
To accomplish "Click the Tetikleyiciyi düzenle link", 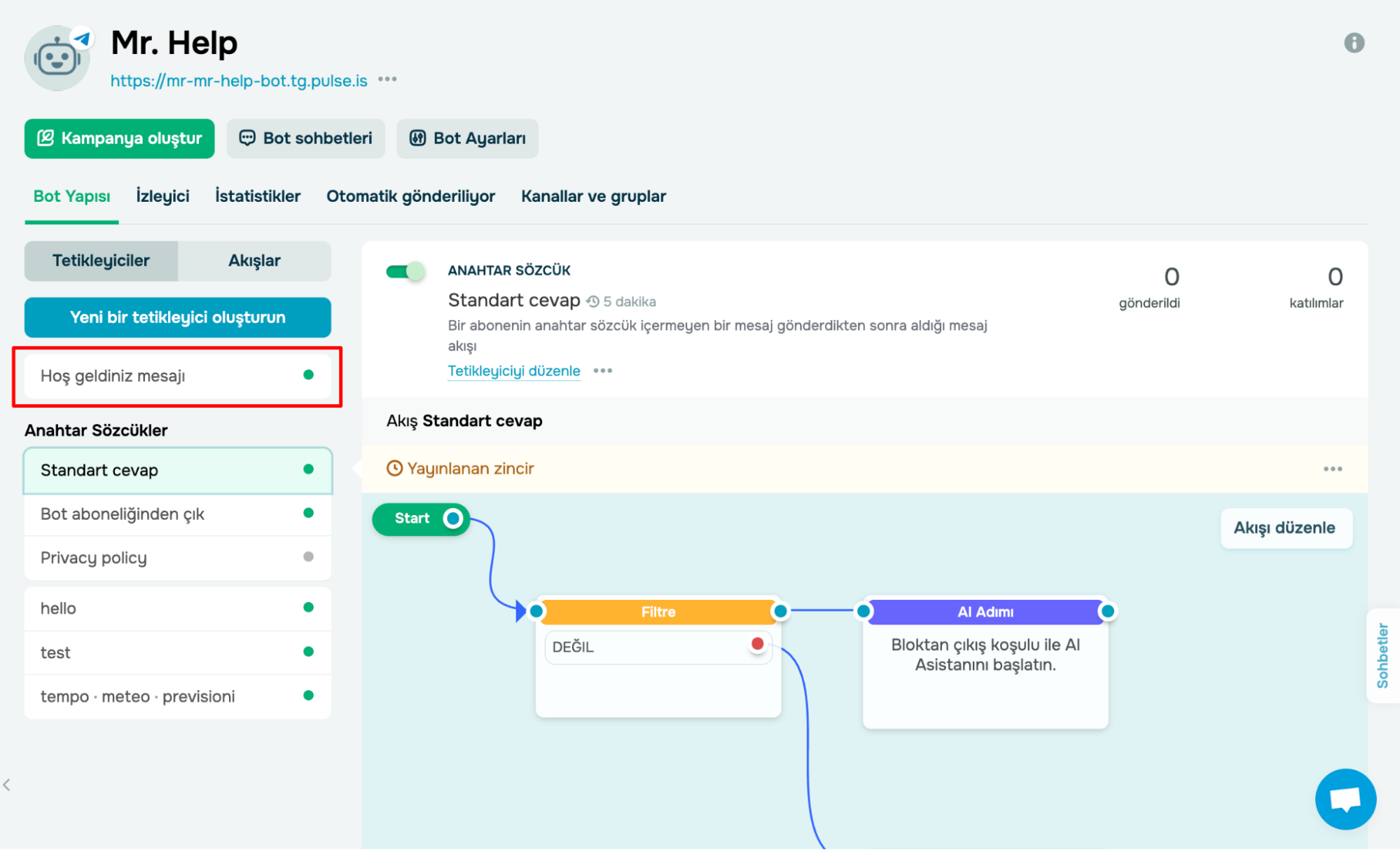I will coord(513,371).
